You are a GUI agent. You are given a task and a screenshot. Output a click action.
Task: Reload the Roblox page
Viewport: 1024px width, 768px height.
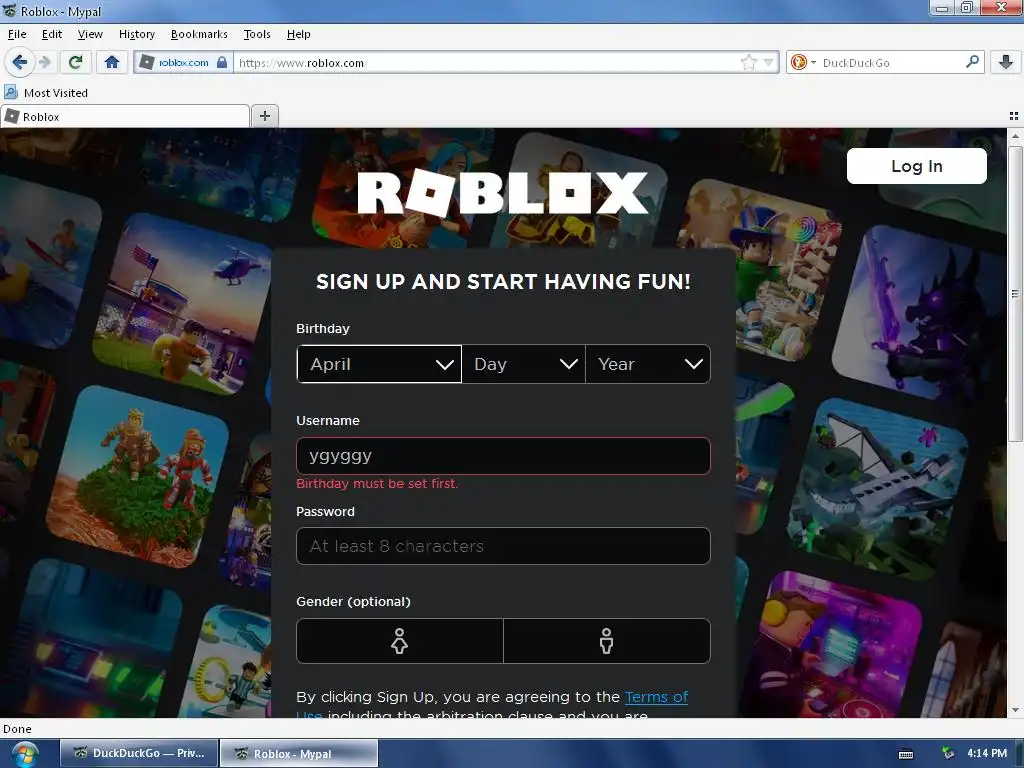click(x=75, y=62)
